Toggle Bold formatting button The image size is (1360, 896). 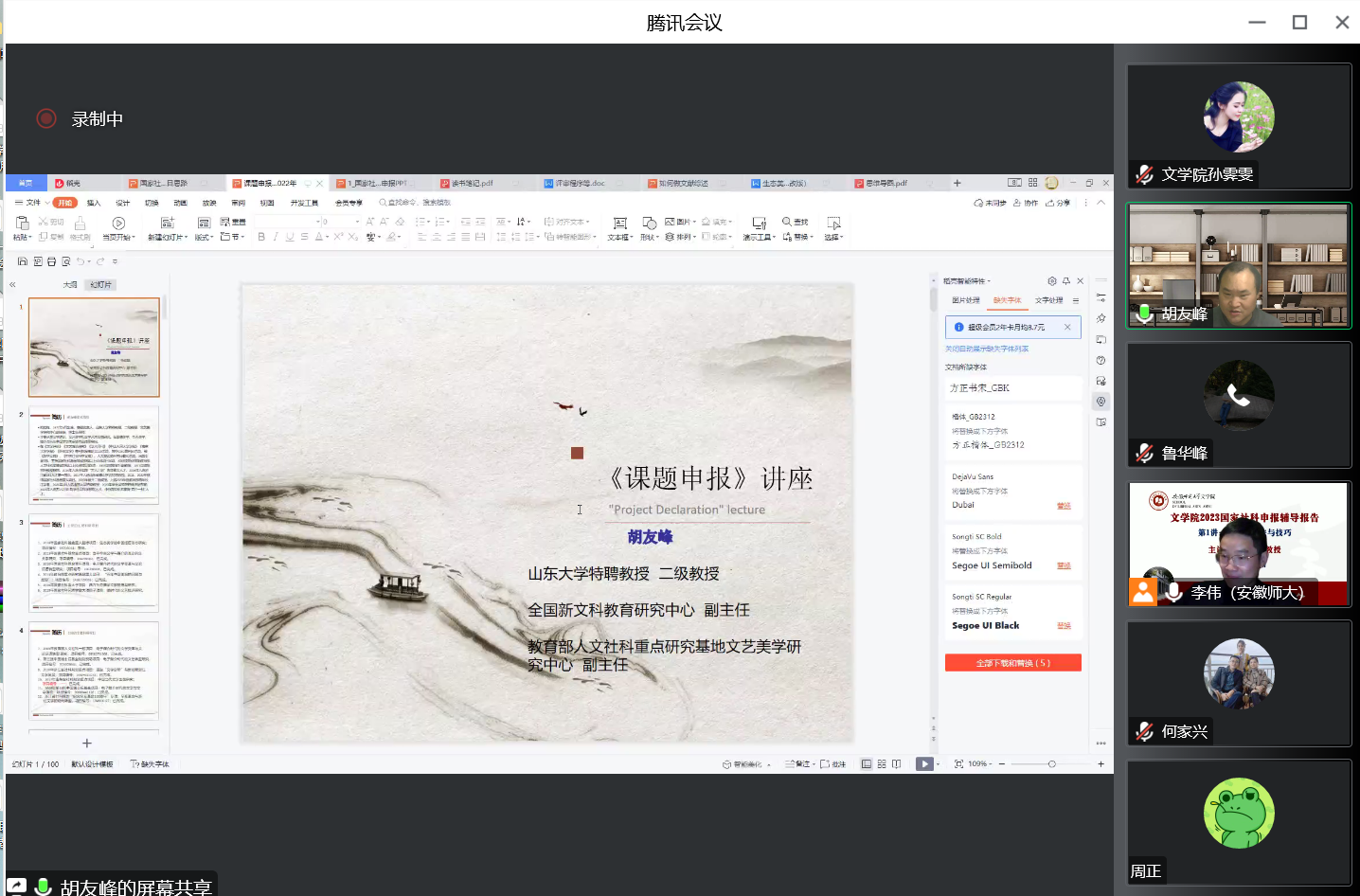pyautogui.click(x=261, y=237)
